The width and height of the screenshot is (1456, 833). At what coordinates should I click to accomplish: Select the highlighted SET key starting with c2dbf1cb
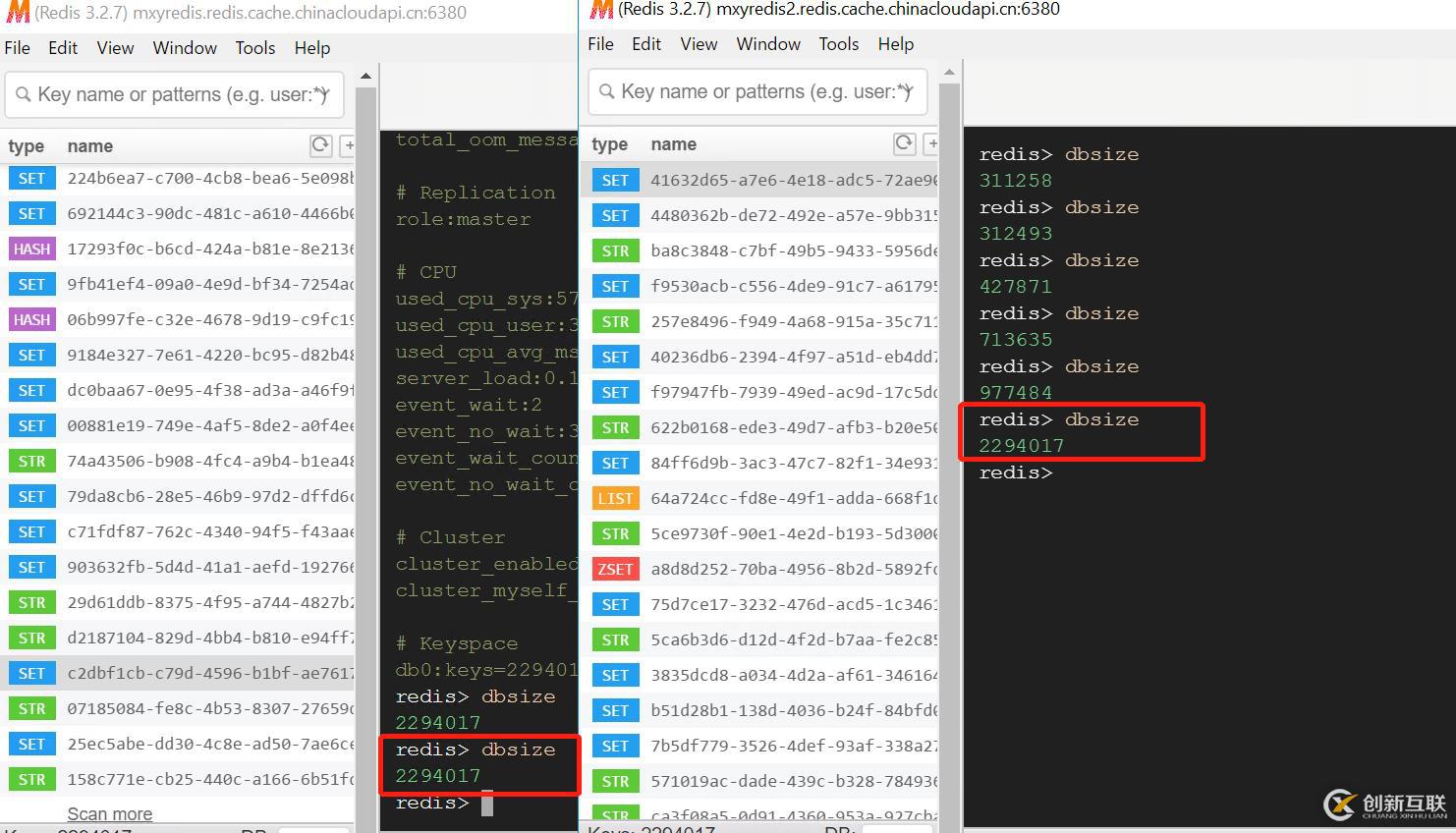(178, 674)
